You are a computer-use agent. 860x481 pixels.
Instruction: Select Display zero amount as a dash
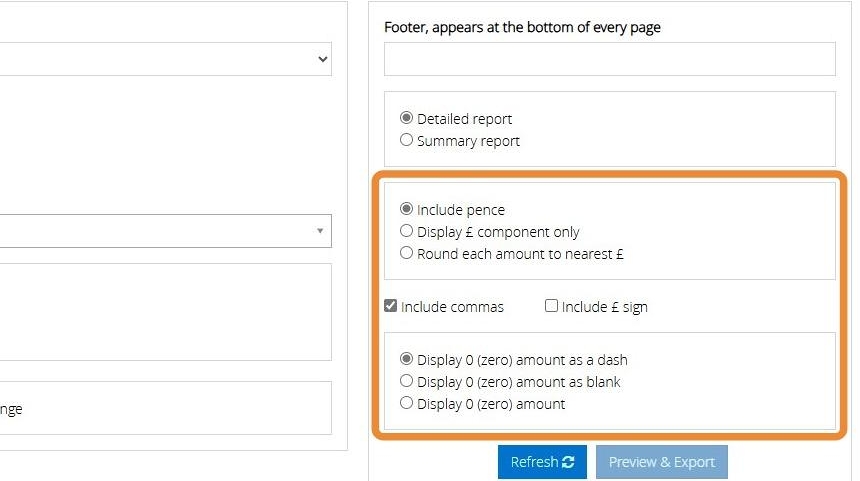[x=406, y=359]
